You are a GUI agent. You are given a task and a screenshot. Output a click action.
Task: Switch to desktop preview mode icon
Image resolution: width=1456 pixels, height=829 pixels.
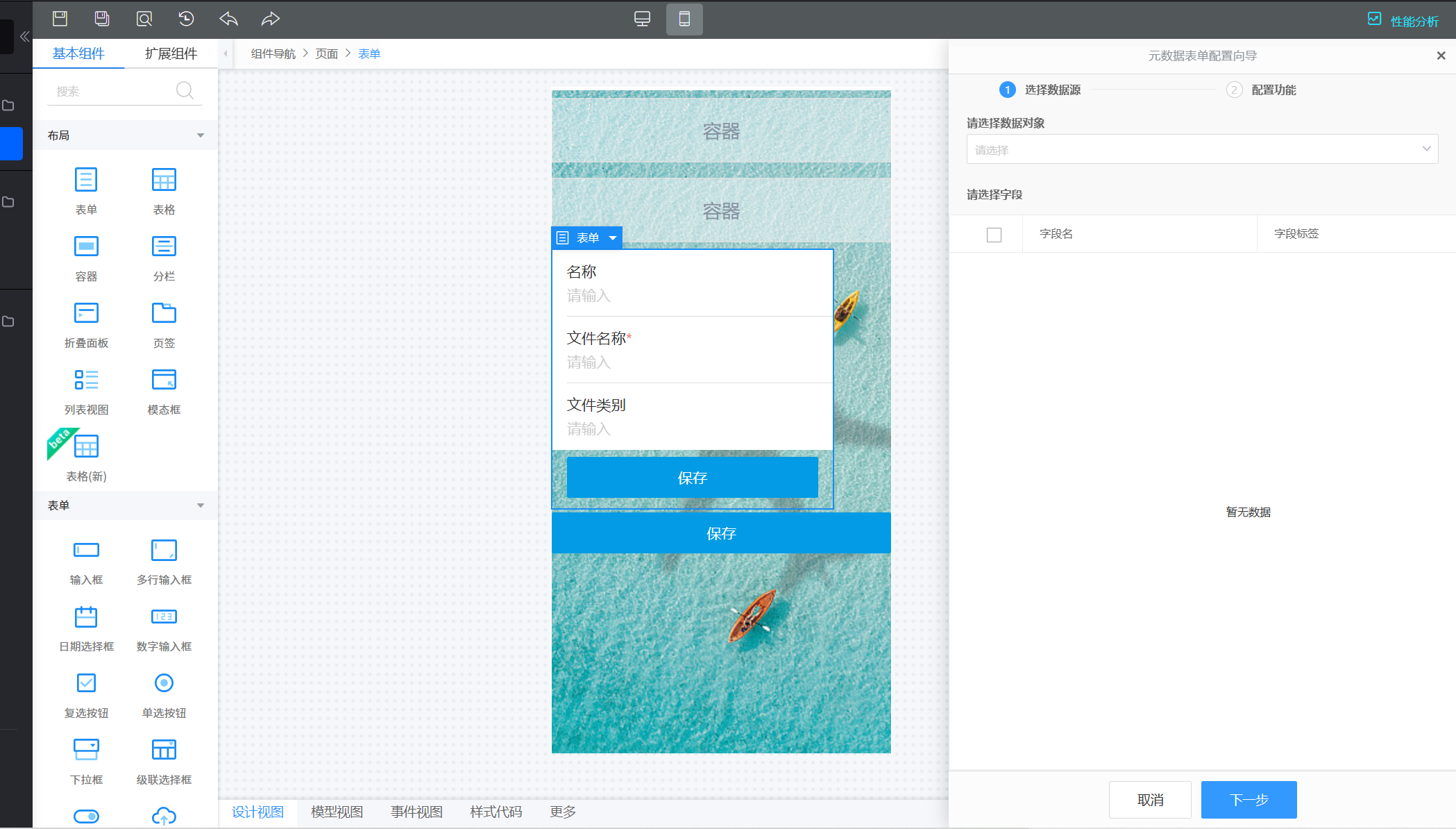click(642, 19)
